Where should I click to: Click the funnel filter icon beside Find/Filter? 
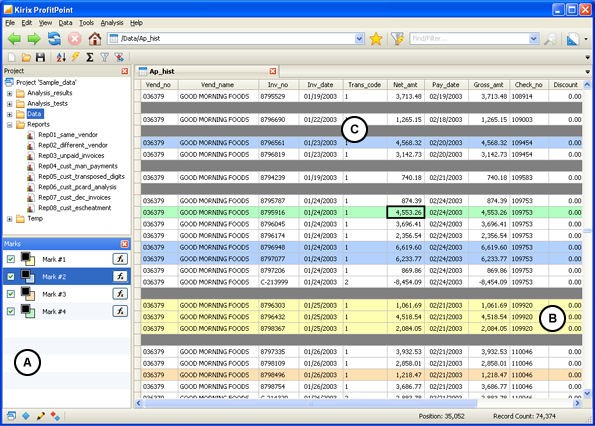coord(397,39)
